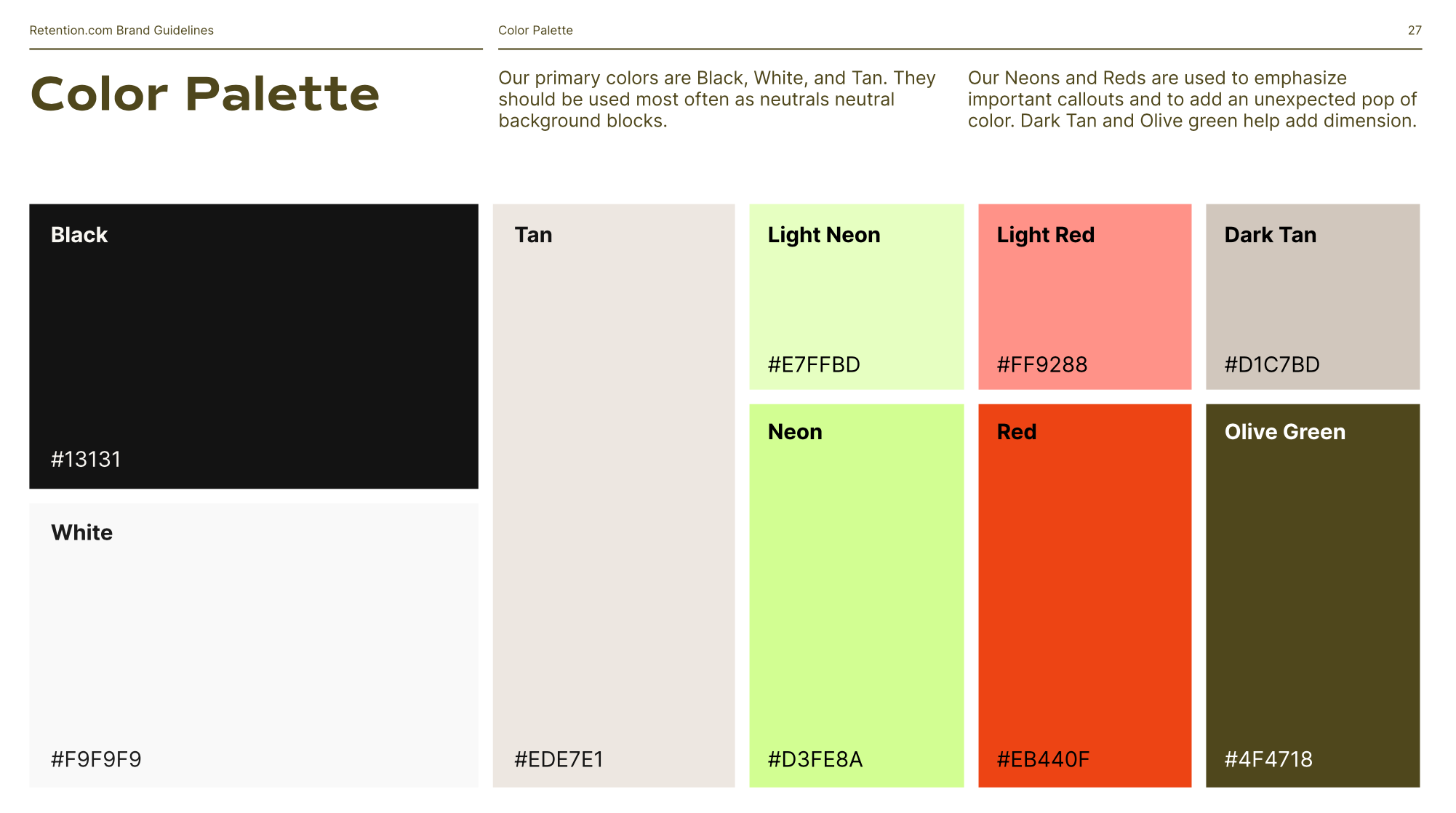
Task: Click the Color Palette main heading
Action: (204, 94)
